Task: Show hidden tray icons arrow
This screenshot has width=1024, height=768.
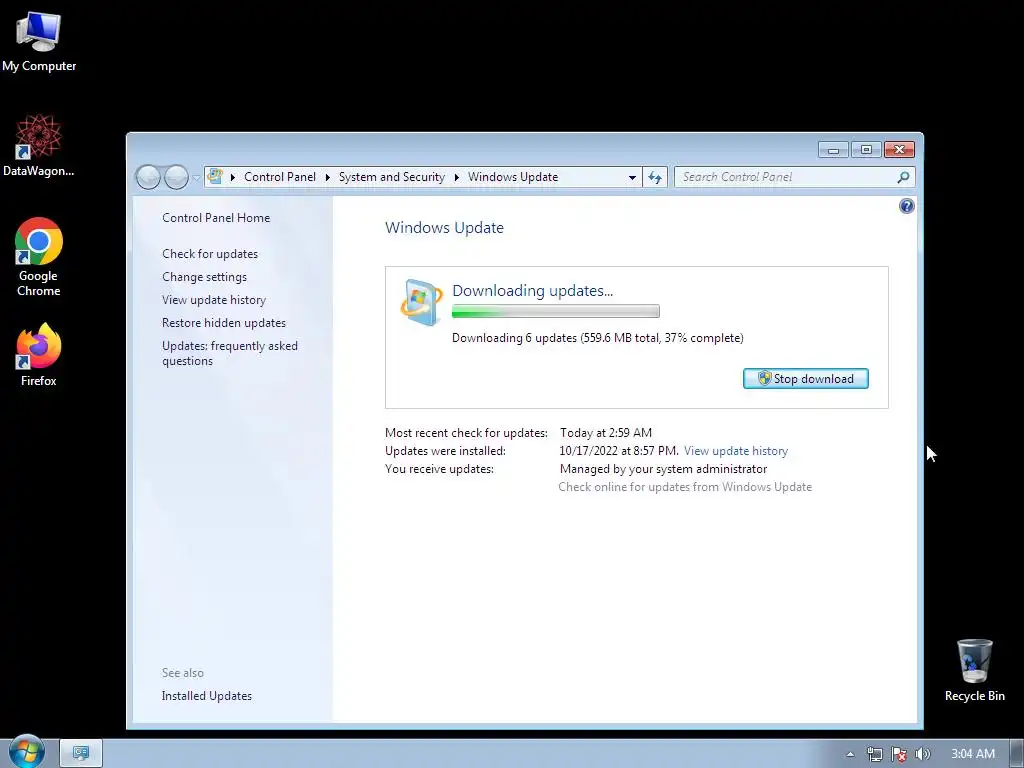Action: [x=850, y=754]
